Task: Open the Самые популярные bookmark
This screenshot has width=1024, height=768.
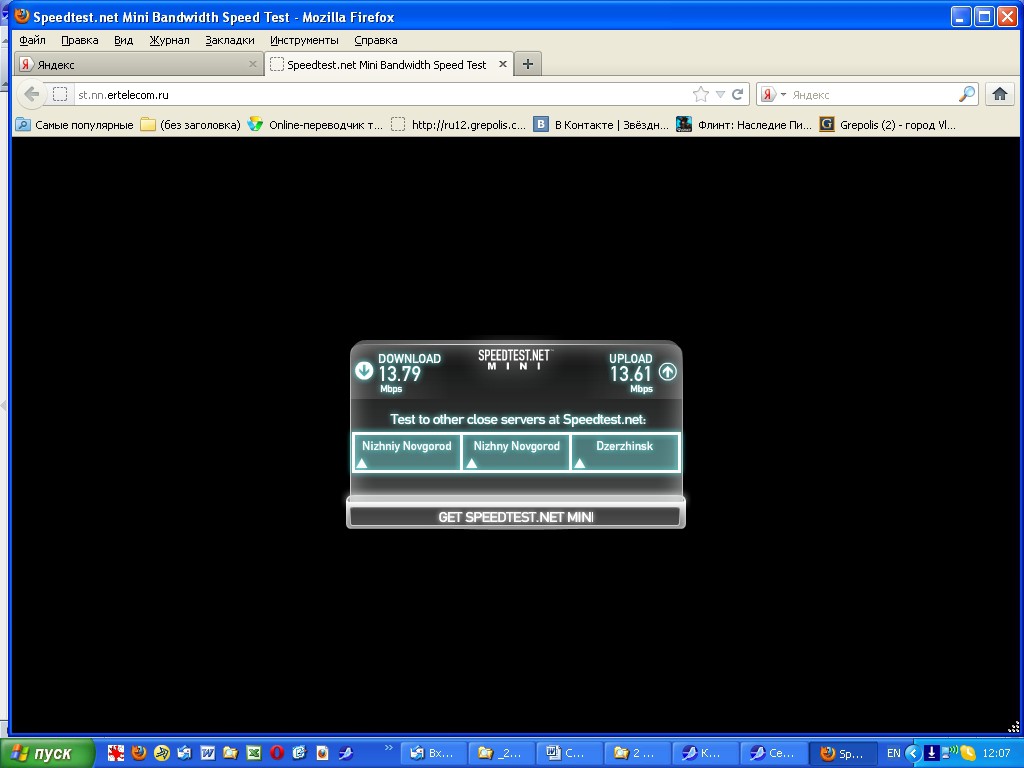Action: click(74, 125)
